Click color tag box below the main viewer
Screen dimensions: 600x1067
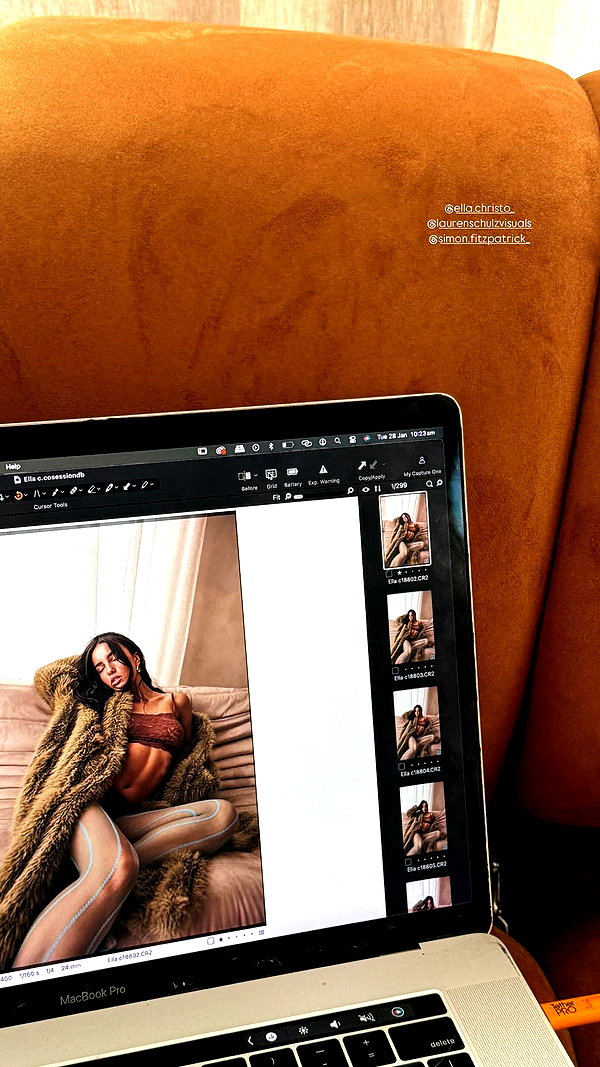tap(210, 940)
